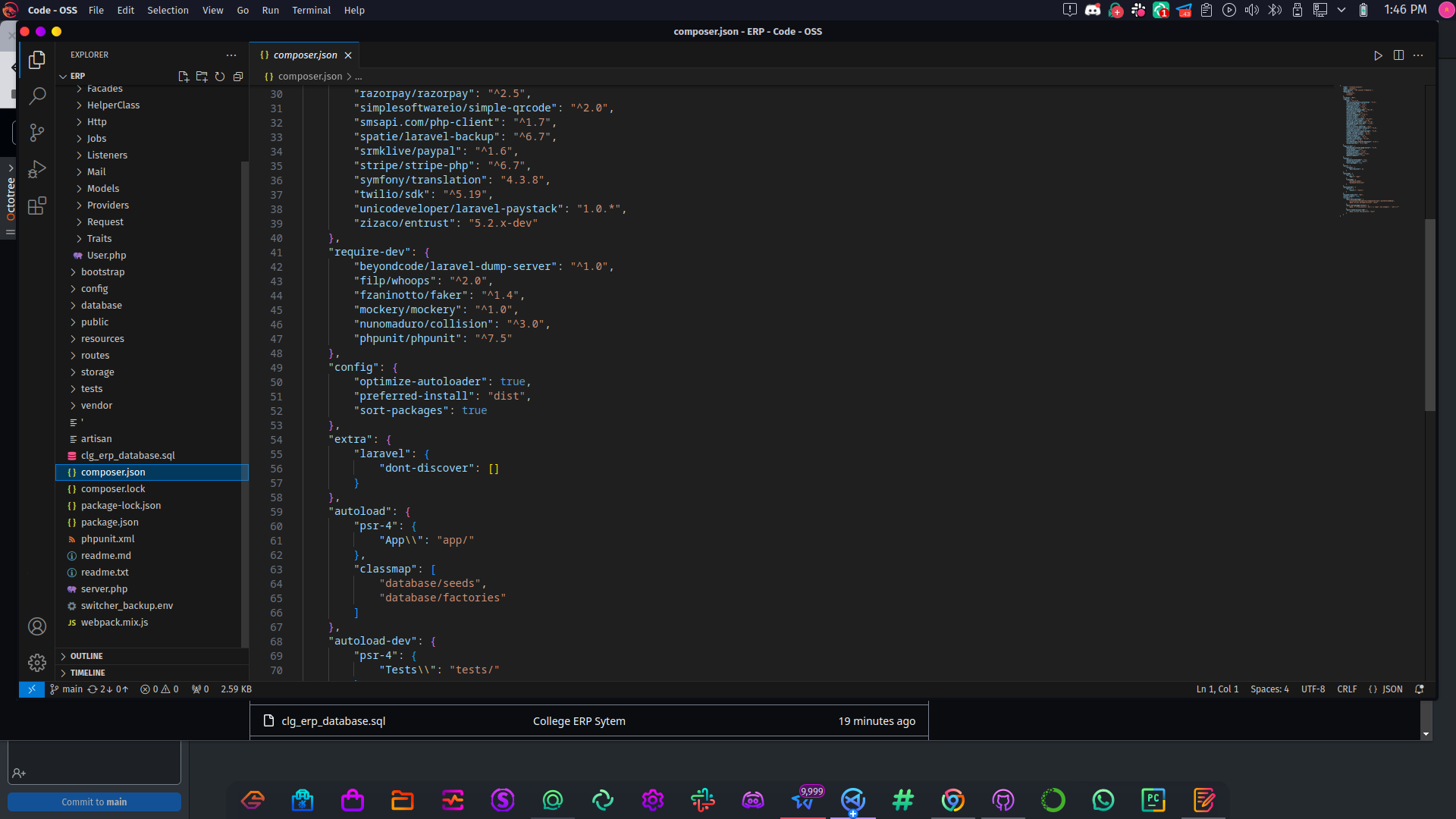
Task: Toggle notifications bell in status bar
Action: pos(1420,689)
